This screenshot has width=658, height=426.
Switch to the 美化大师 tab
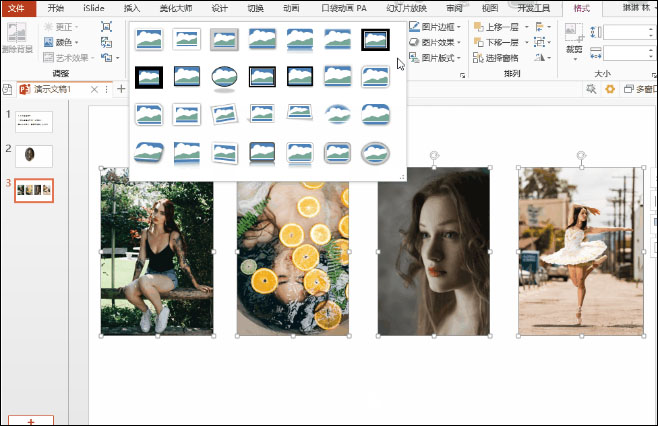click(x=176, y=8)
